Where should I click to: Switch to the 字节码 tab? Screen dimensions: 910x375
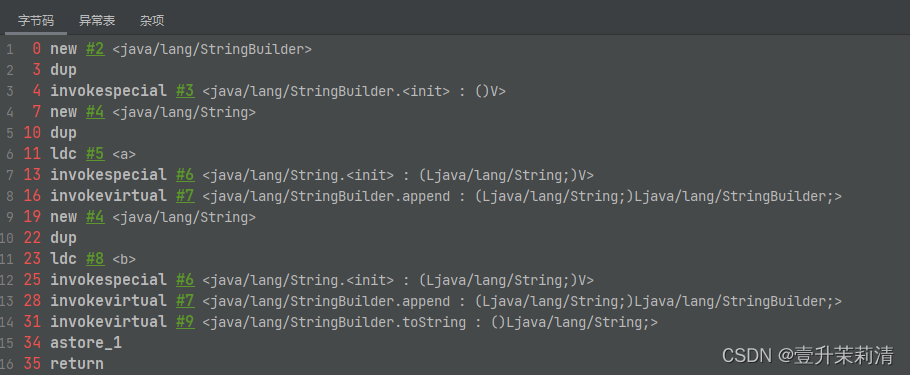pyautogui.click(x=35, y=21)
